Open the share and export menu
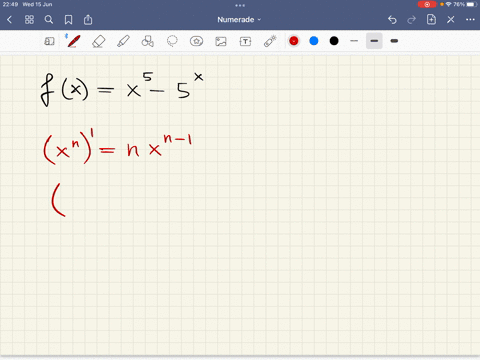This screenshot has width=480, height=360. [88, 19]
